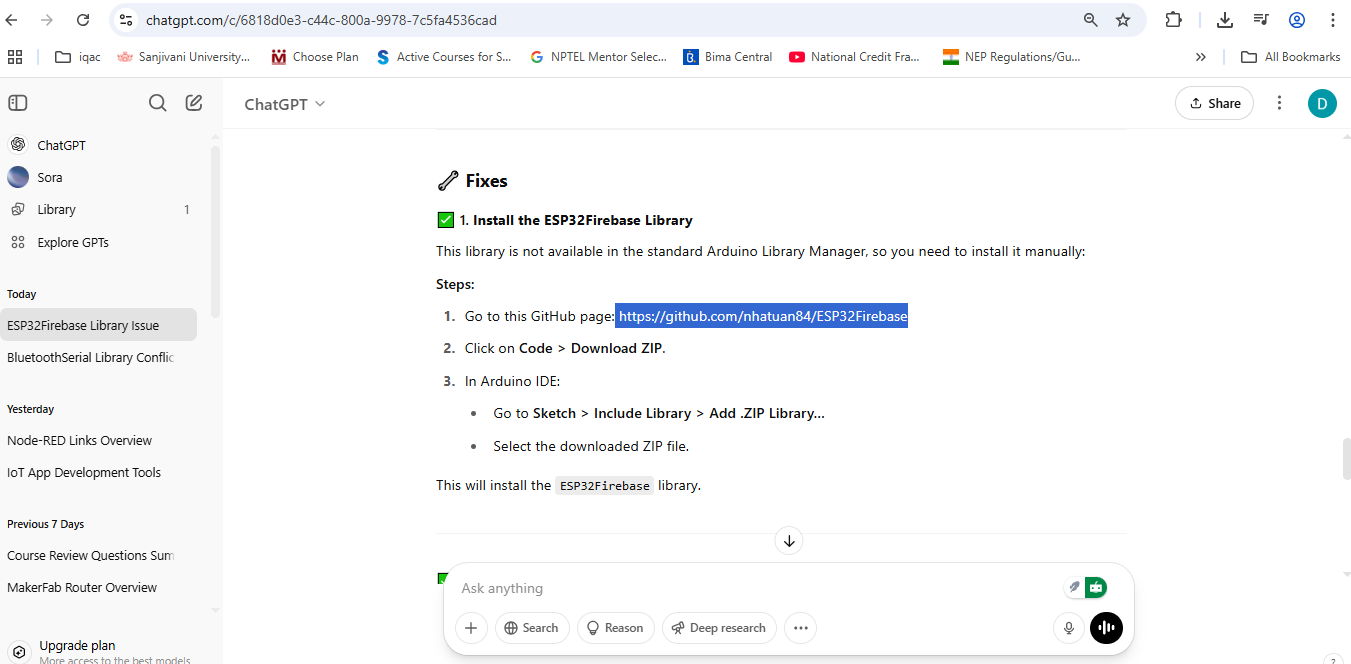Click the green extension icon in the input box
1351x664 pixels.
(1096, 588)
